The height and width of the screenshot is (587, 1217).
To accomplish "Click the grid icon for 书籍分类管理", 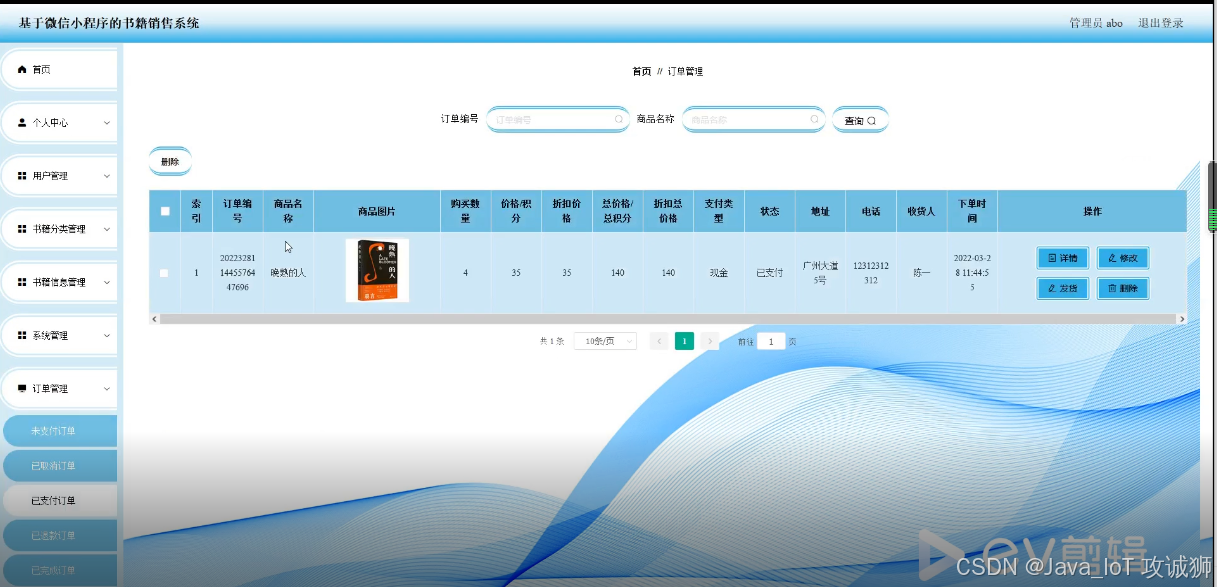I will click(x=22, y=229).
